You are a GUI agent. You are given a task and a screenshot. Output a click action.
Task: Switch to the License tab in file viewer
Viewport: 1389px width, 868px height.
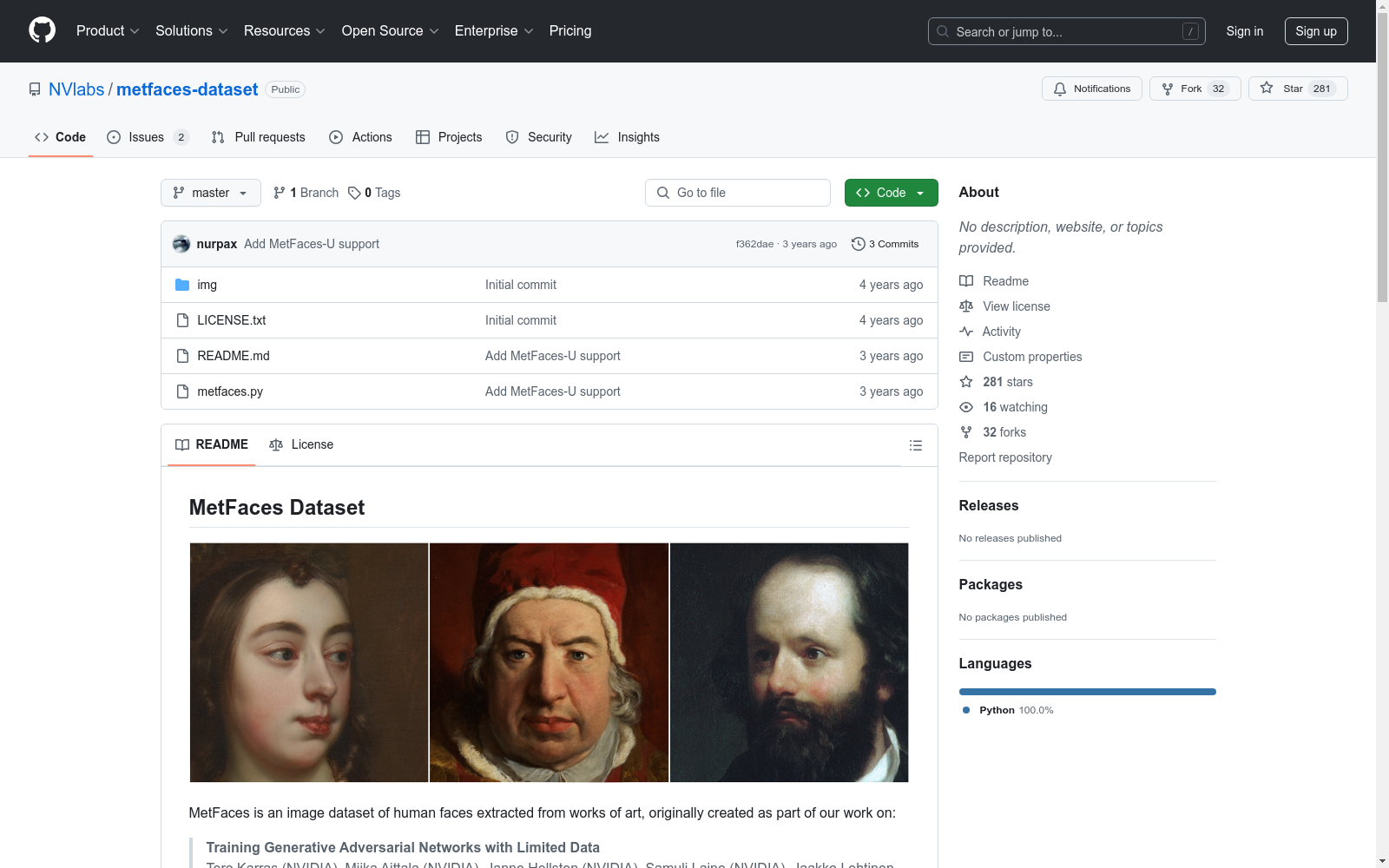click(x=301, y=444)
